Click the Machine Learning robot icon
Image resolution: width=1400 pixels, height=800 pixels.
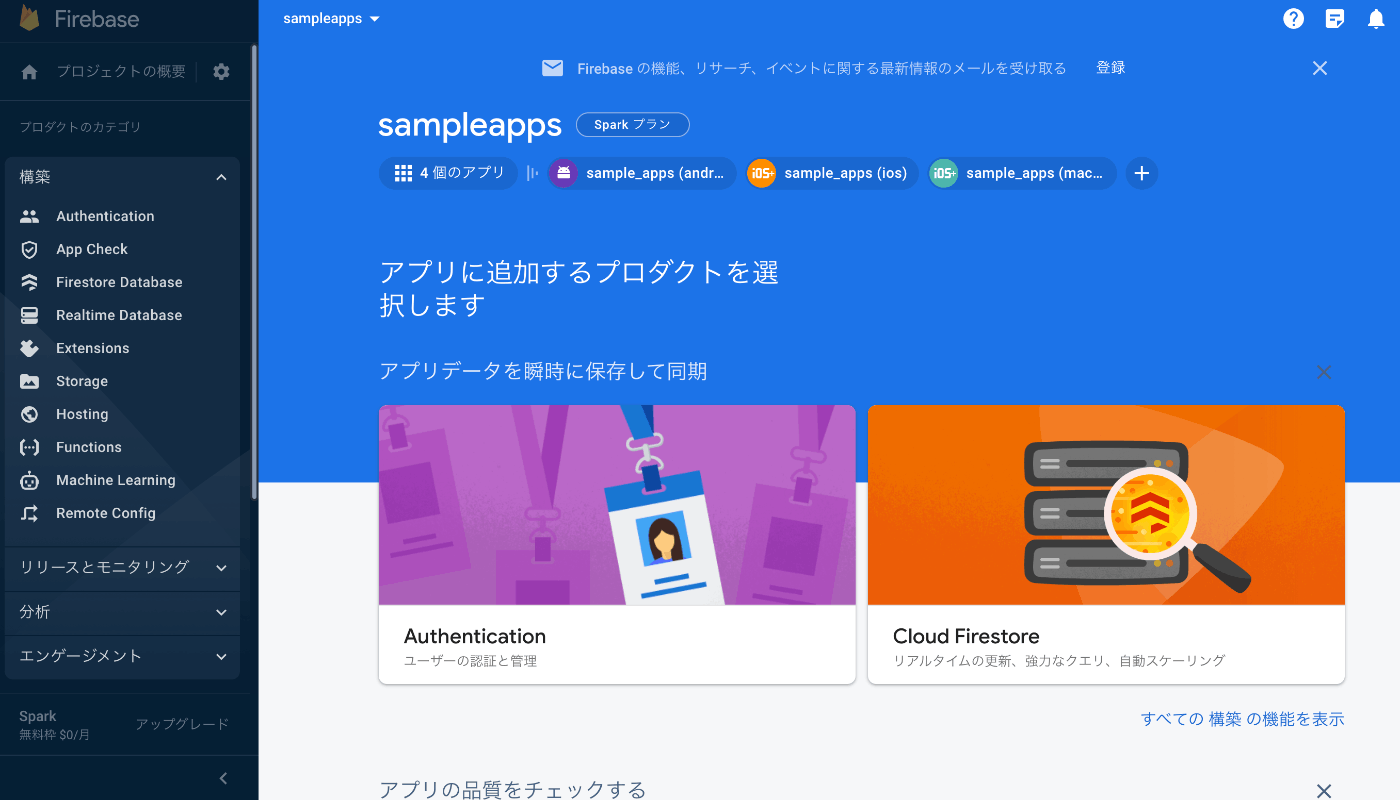point(30,480)
